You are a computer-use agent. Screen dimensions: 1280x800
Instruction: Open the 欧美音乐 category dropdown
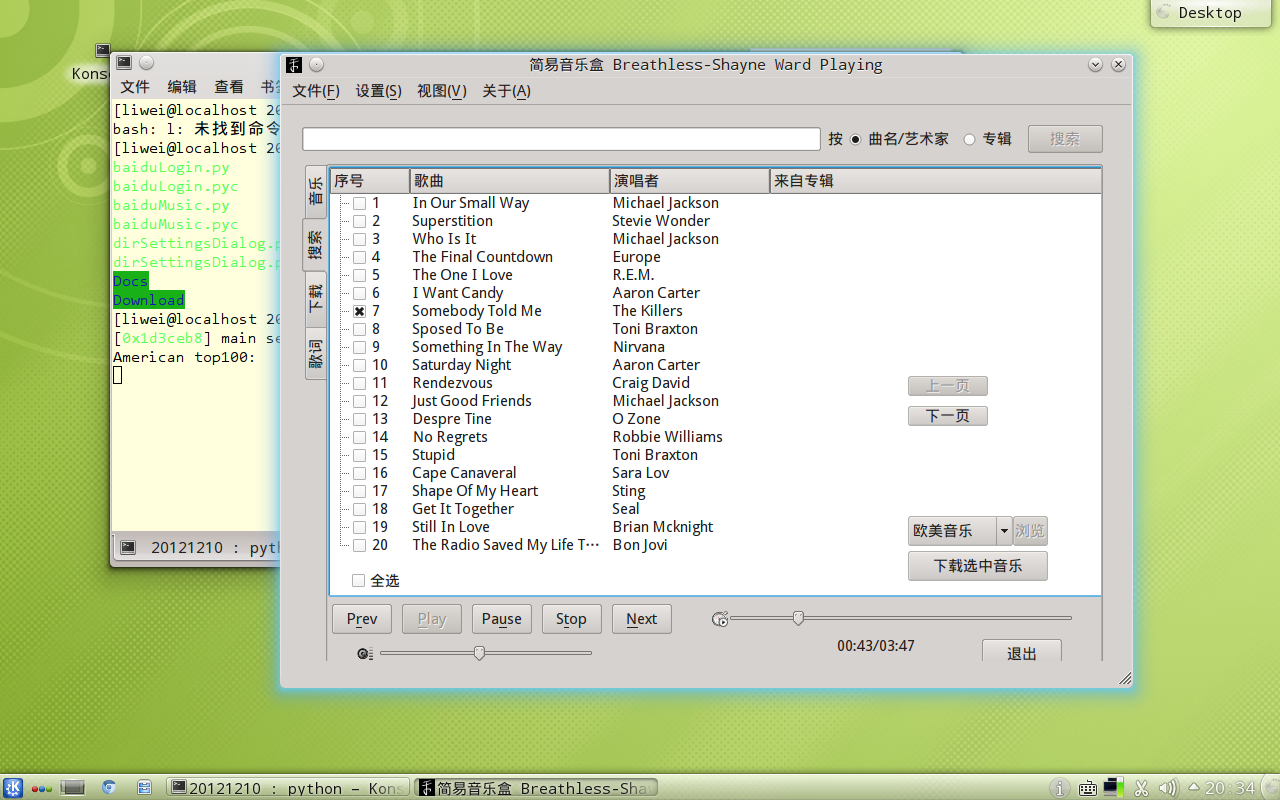[x=960, y=531]
